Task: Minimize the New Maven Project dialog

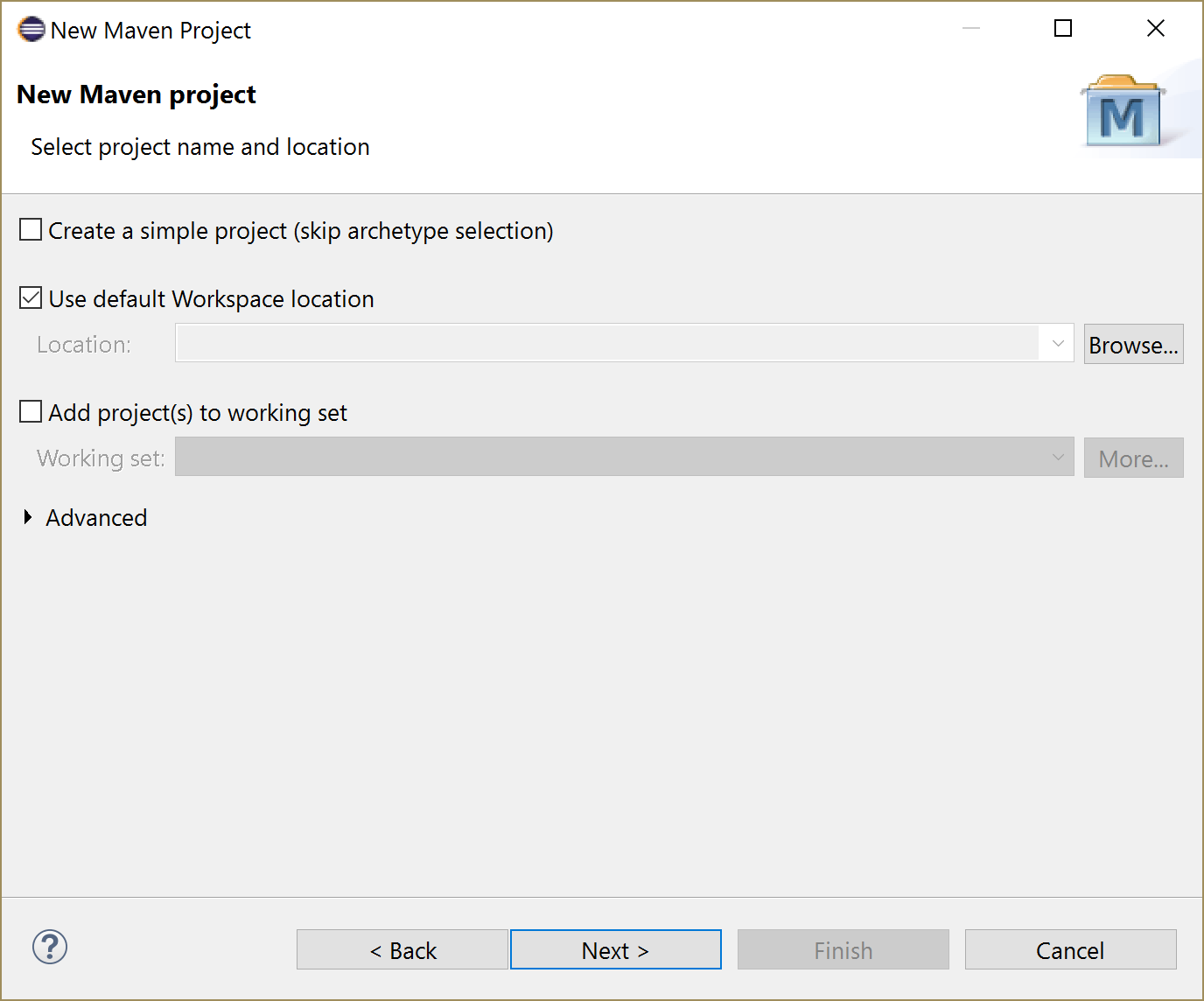Action: click(x=971, y=29)
